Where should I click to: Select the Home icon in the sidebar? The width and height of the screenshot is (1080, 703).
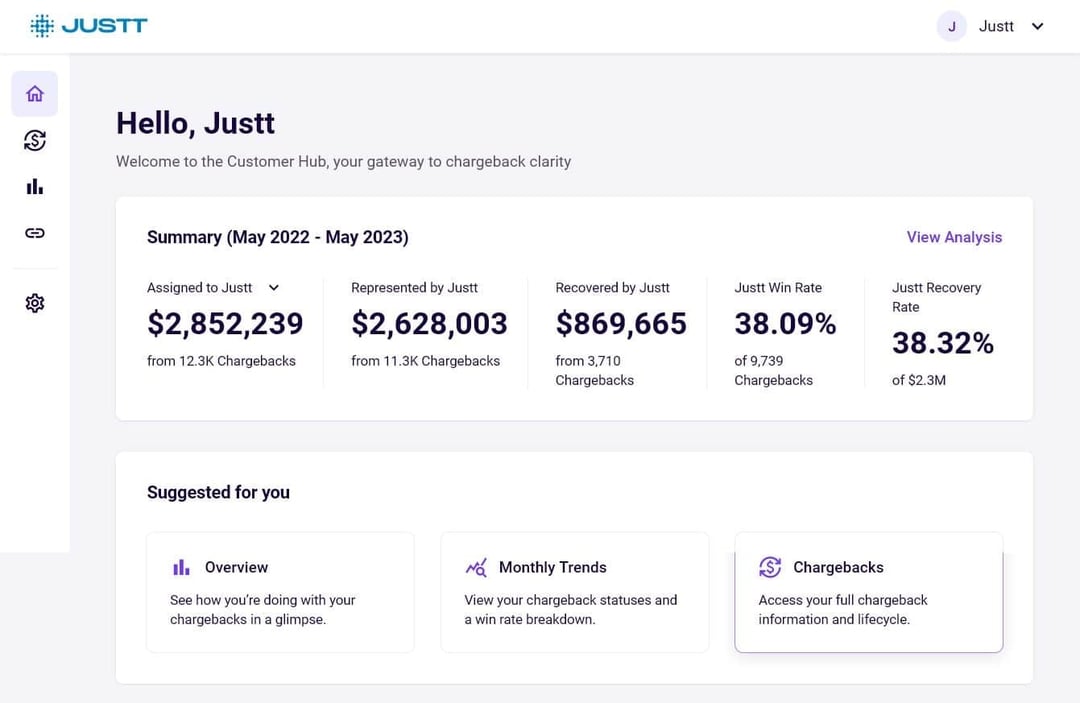pos(34,92)
